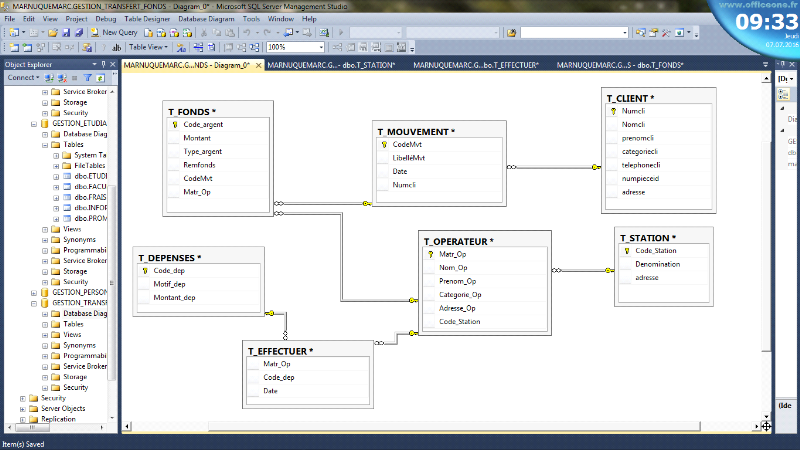The width and height of the screenshot is (800, 450).
Task: Expand the GESTION_PERSON database node
Action: (33, 292)
